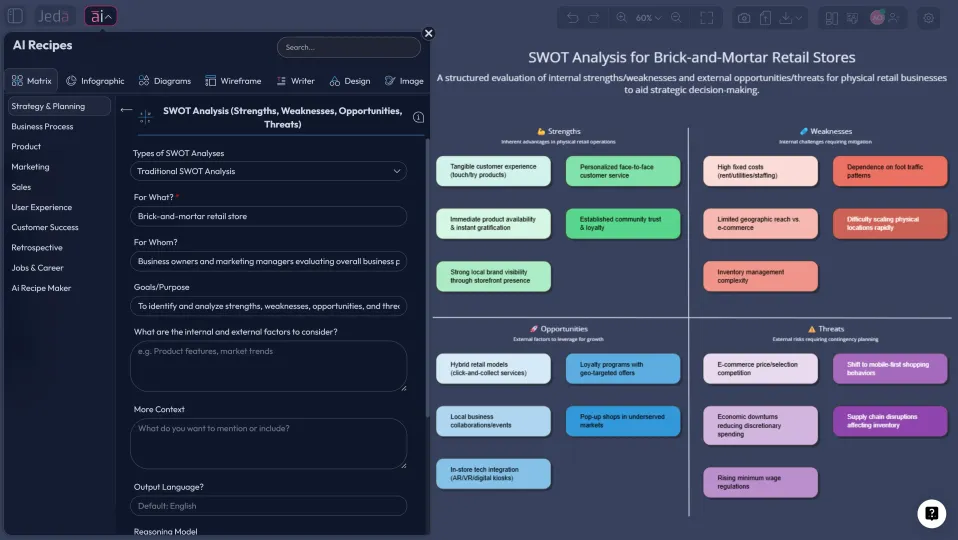Collapse the AI recipes menu button
The width and height of the screenshot is (958, 540).
coord(101,17)
